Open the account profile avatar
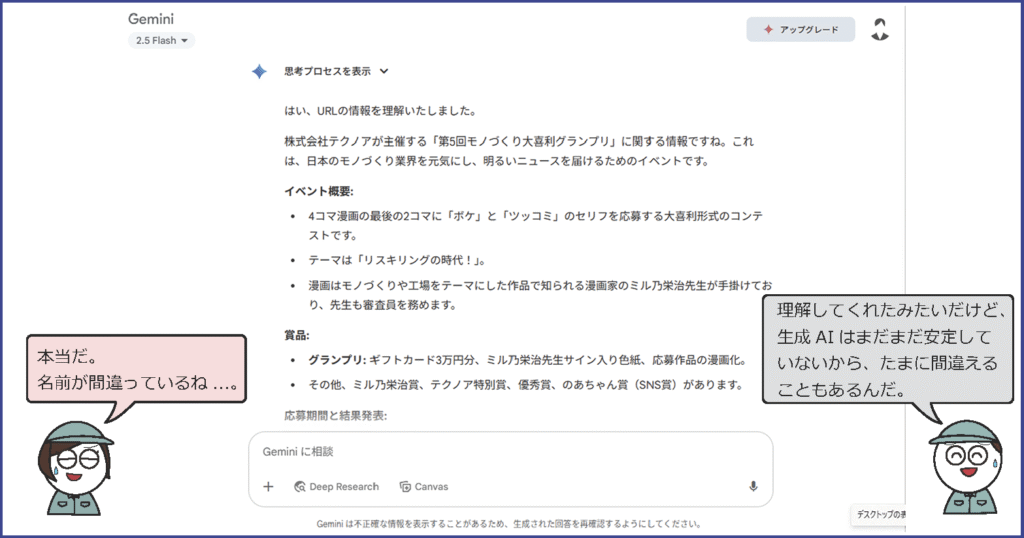The height and width of the screenshot is (538, 1024). tap(880, 29)
